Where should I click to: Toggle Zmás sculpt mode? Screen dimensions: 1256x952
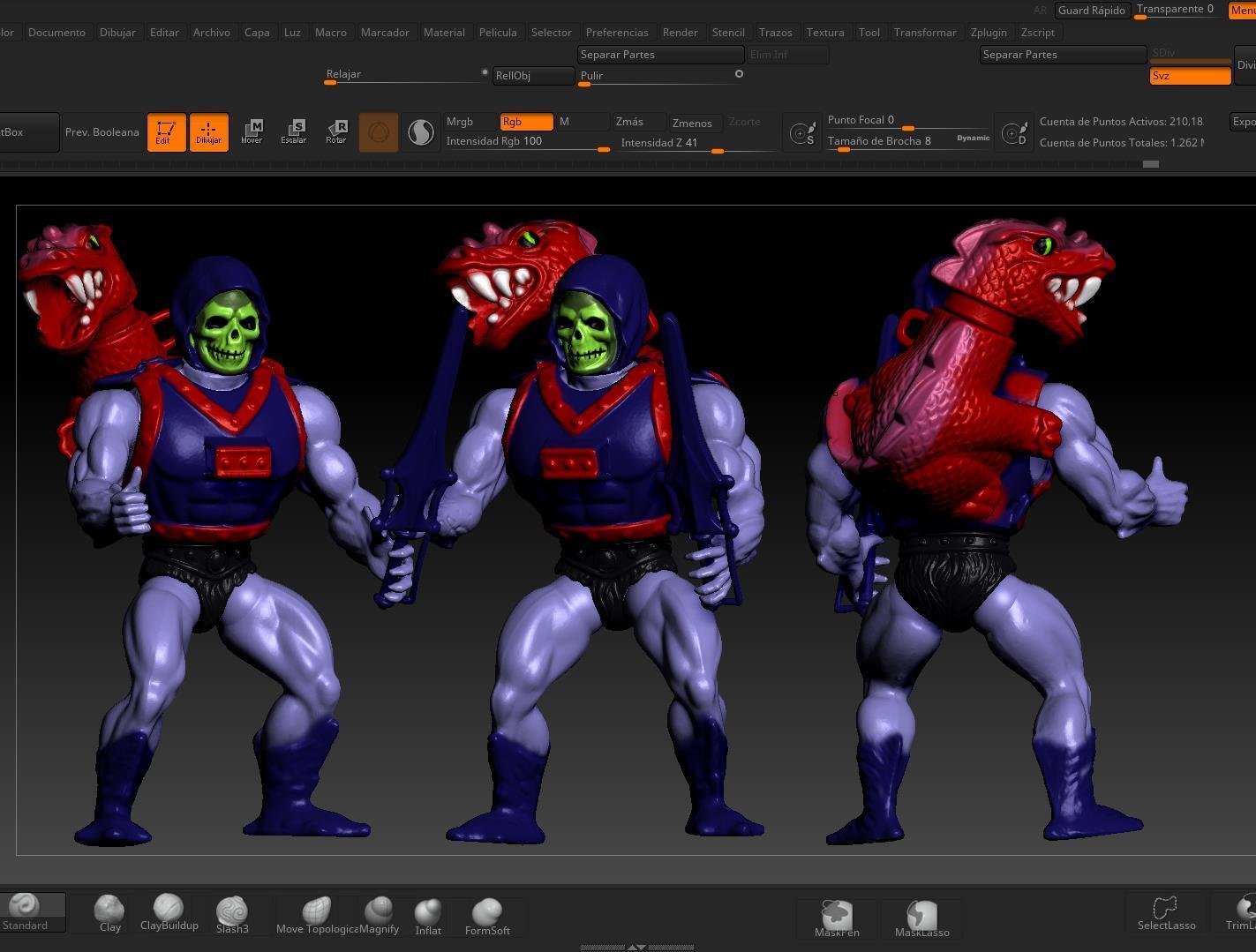point(629,122)
